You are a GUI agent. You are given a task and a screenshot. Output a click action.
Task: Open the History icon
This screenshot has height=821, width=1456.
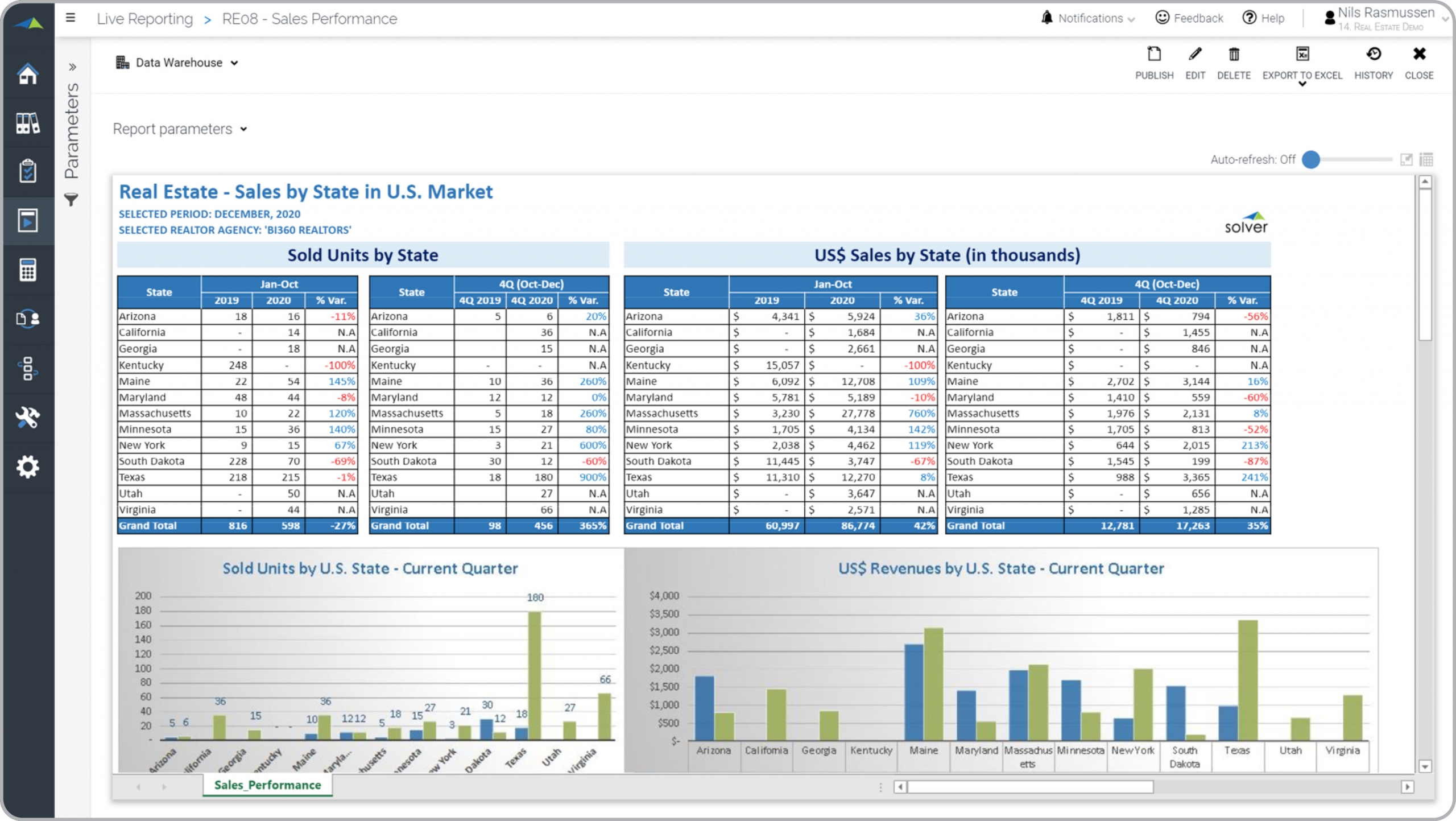tap(1374, 55)
